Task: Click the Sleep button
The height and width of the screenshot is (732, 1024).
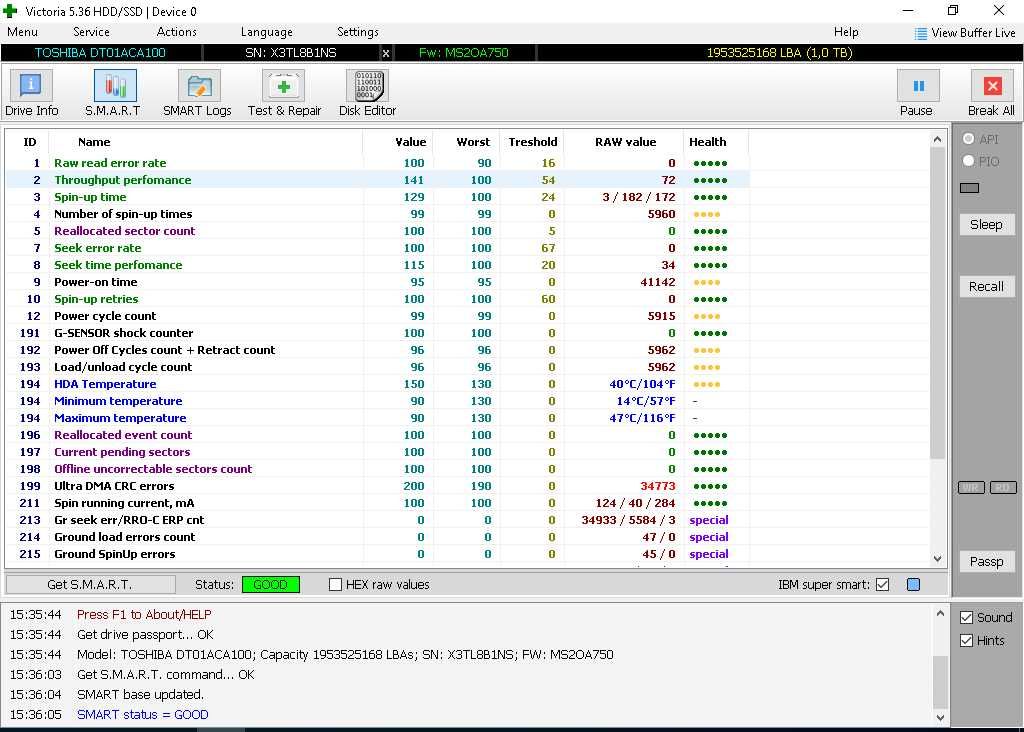Action: [x=986, y=225]
